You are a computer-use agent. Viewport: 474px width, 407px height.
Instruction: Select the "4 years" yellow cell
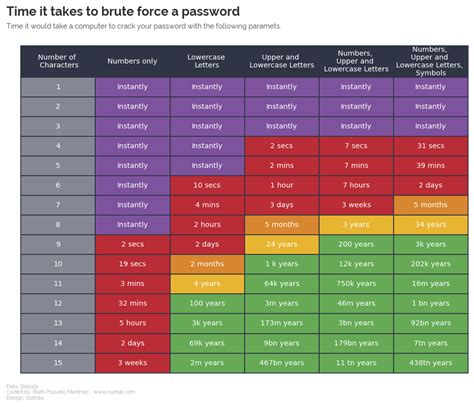point(207,284)
